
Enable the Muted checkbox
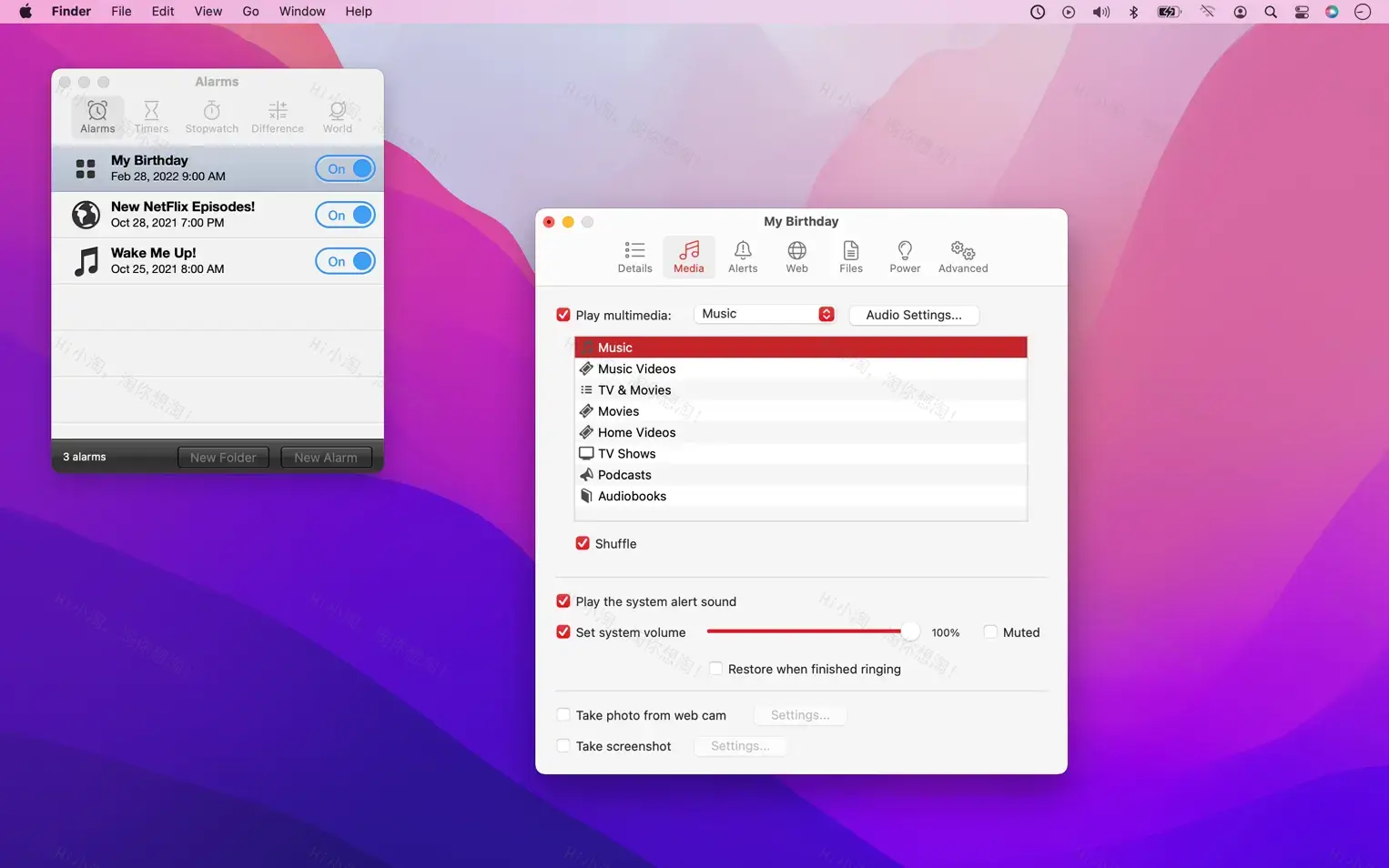[989, 631]
